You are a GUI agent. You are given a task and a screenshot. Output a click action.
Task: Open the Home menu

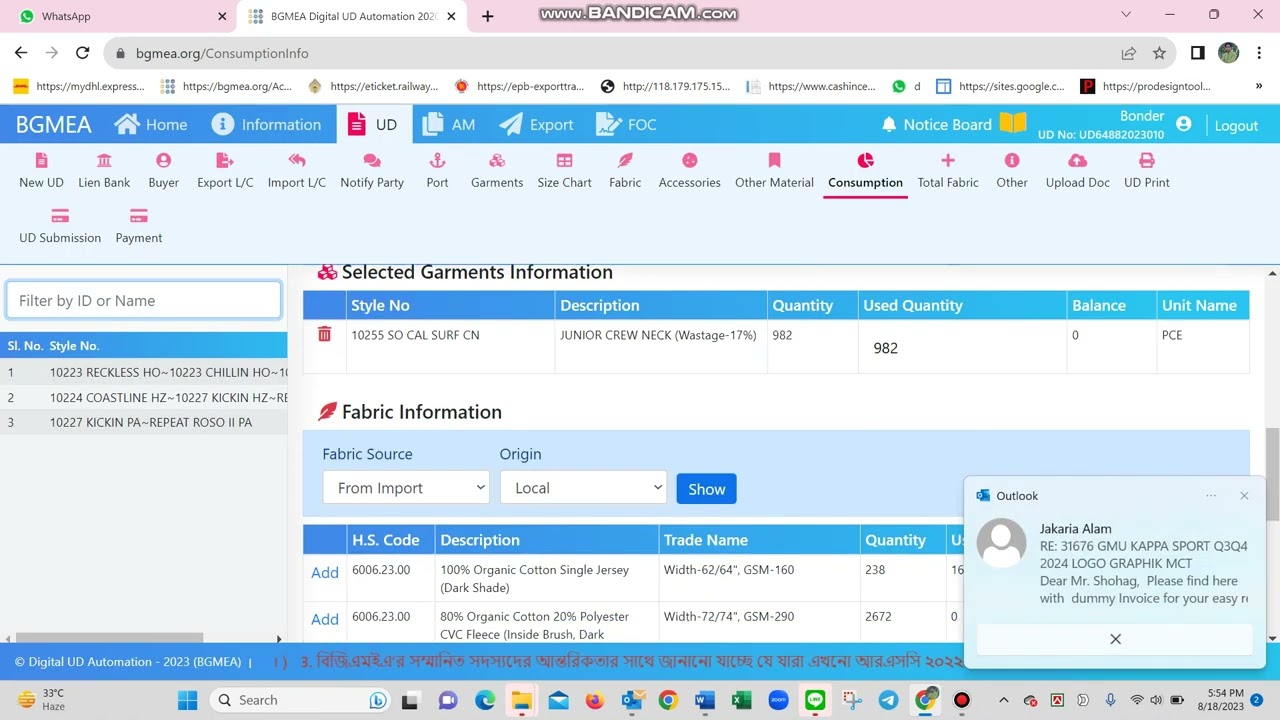pos(151,124)
